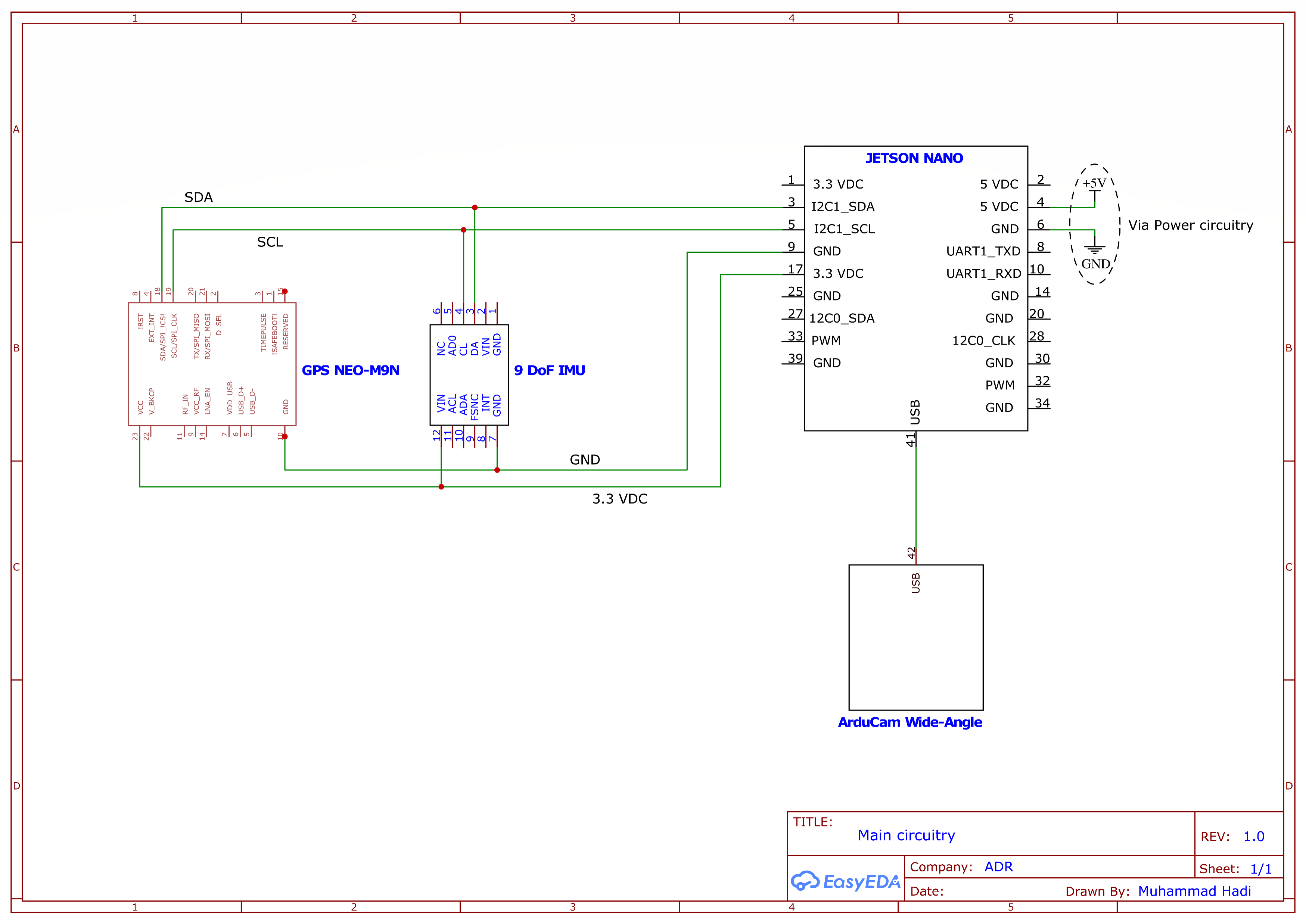This screenshot has height=924, width=1306.
Task: Click the junction dot on the SDA wire
Action: (475, 208)
